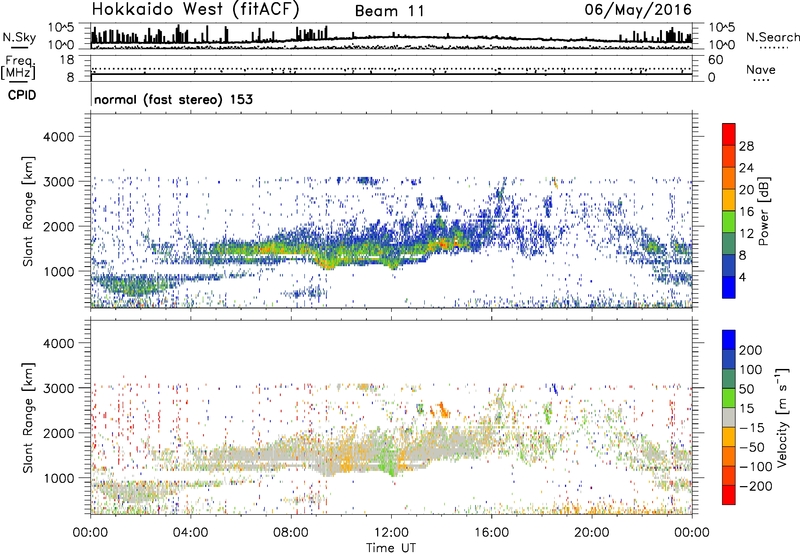Image resolution: width=800 pixels, height=554 pixels.
Task: Click the '-50' tick on the Velocity colorbar
Action: [752, 447]
